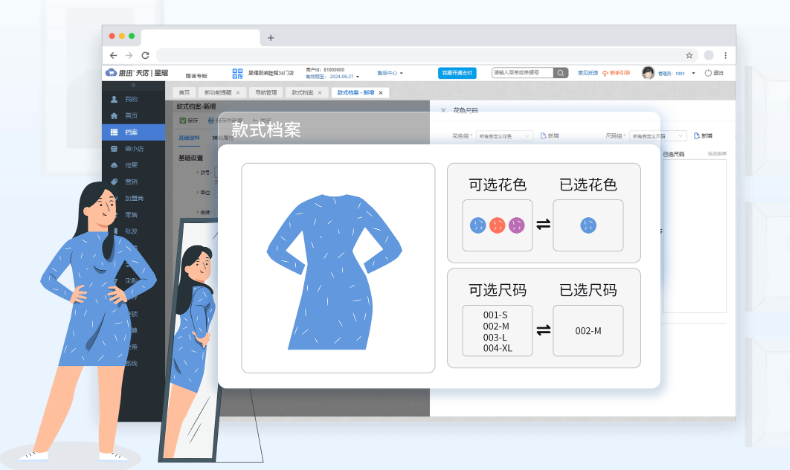
Task: Click the swap arrows between 可选尺码 and 已选尺码
Action: (x=543, y=330)
